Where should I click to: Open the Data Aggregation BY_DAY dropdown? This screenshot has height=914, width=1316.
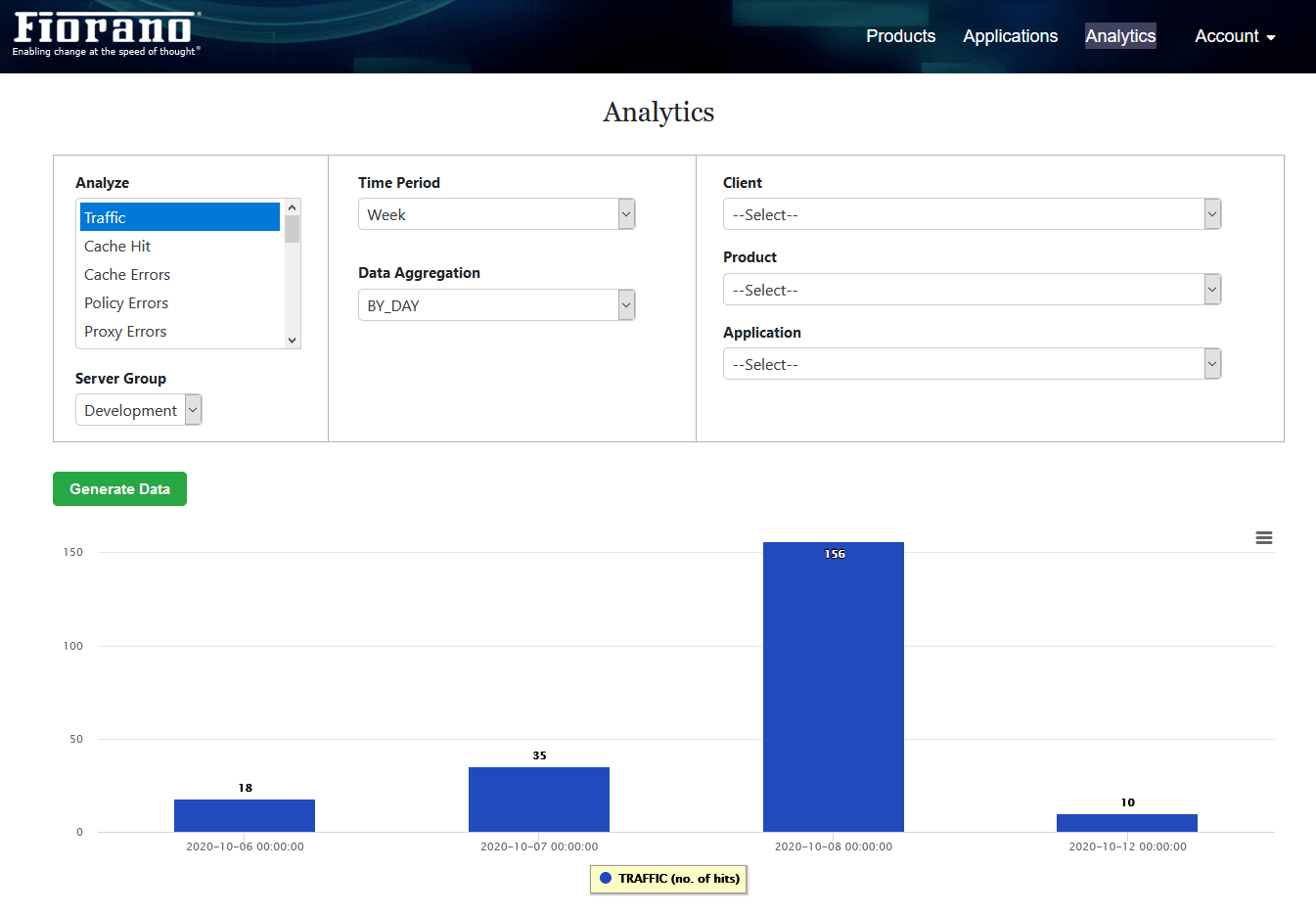click(x=497, y=305)
